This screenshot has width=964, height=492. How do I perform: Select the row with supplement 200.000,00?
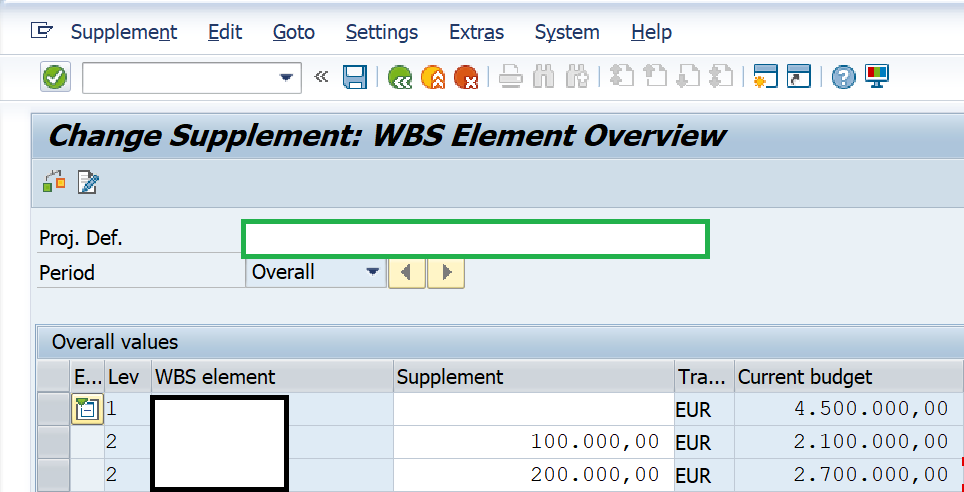tap(53, 475)
